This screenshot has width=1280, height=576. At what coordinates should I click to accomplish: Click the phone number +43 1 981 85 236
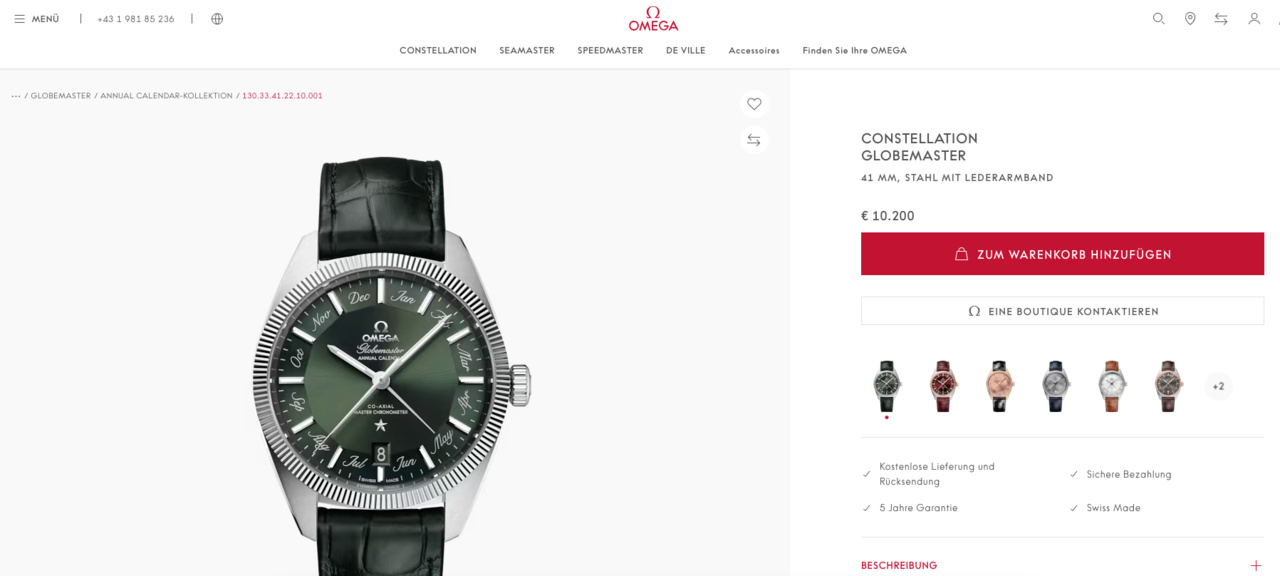pyautogui.click(x=136, y=19)
